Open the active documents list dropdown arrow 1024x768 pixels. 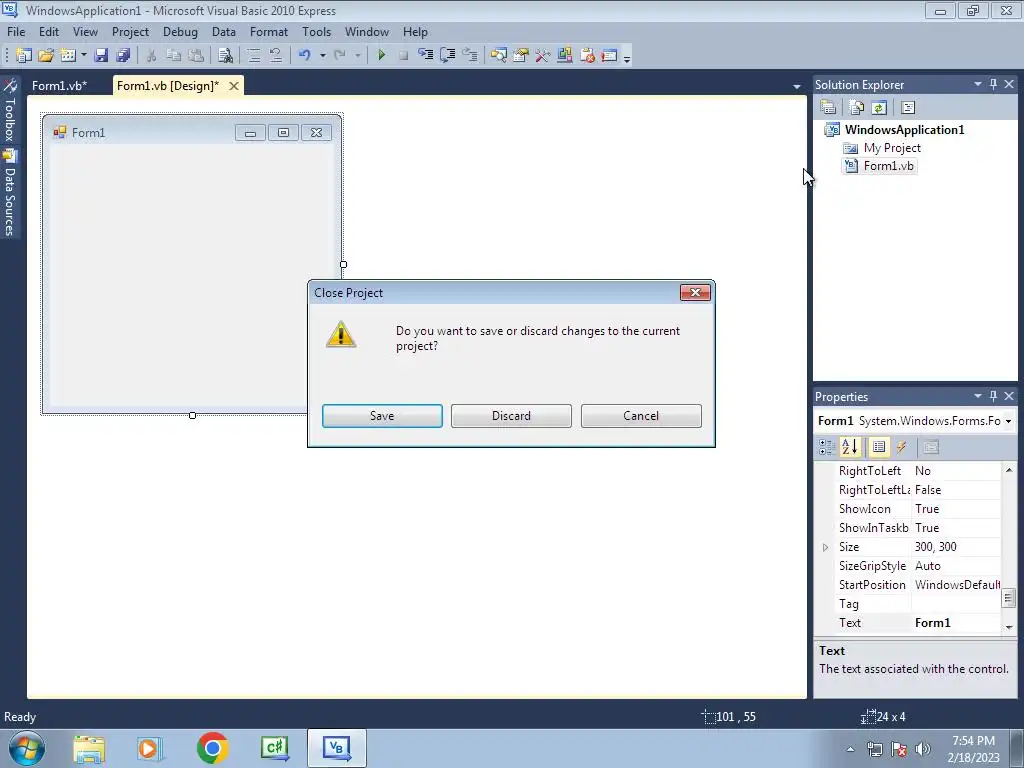tap(797, 86)
